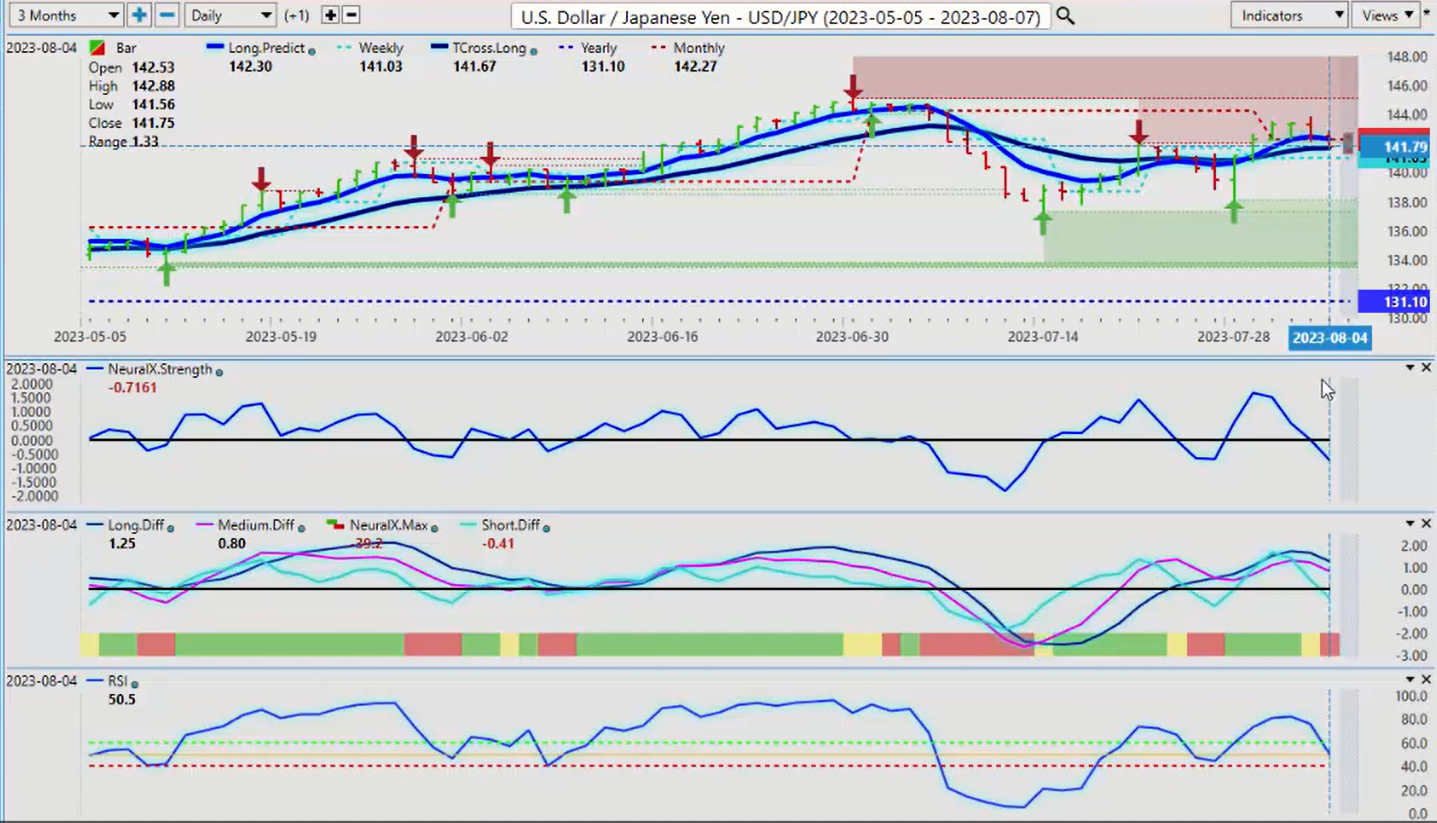The image size is (1437, 823).
Task: Open the Long.Diff panel dropdown arrow
Action: (1410, 523)
